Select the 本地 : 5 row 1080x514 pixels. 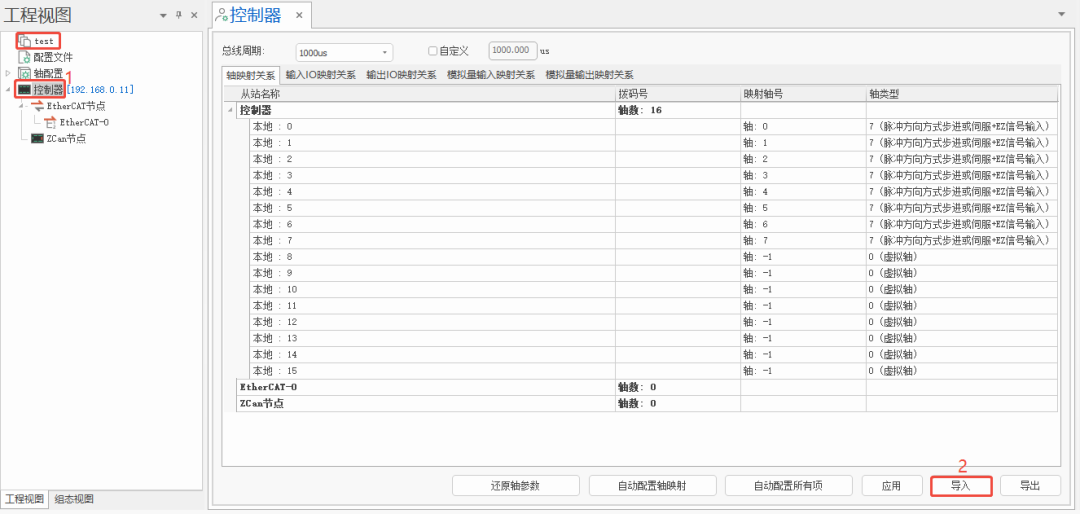(653, 207)
